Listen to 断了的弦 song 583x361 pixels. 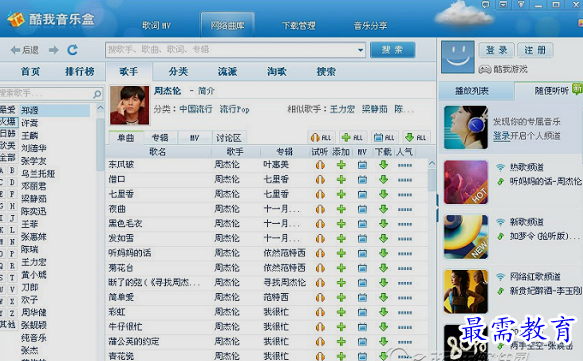[x=320, y=283]
